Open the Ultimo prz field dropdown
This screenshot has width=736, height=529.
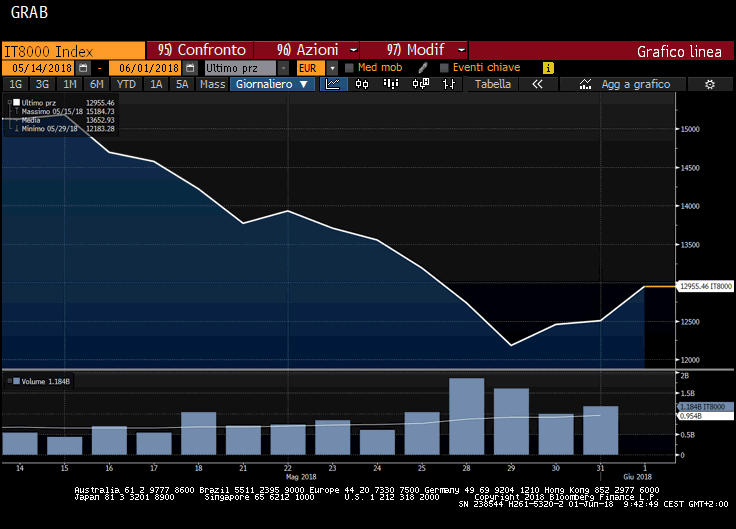point(284,68)
